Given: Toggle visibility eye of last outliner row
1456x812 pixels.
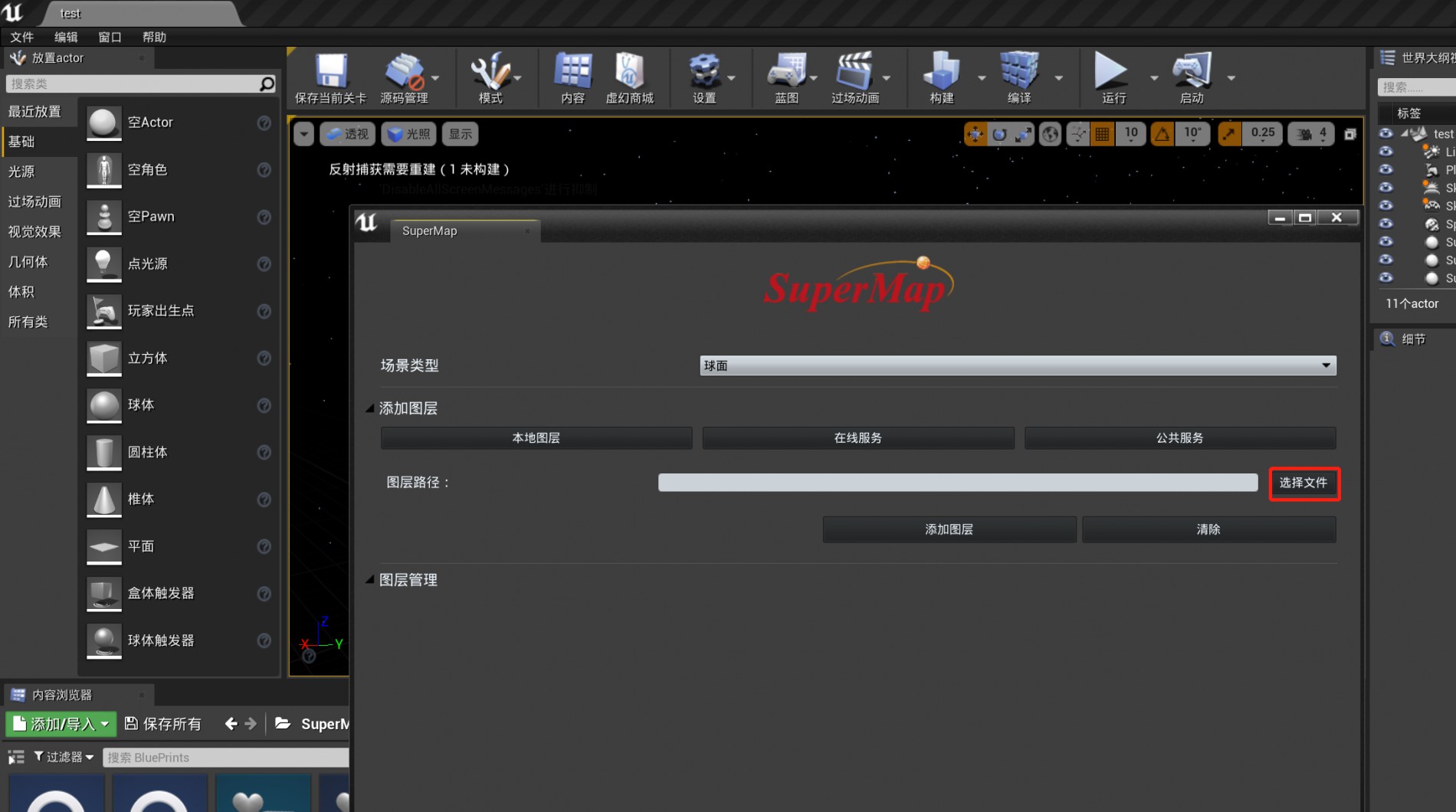Looking at the screenshot, I should 1385,278.
